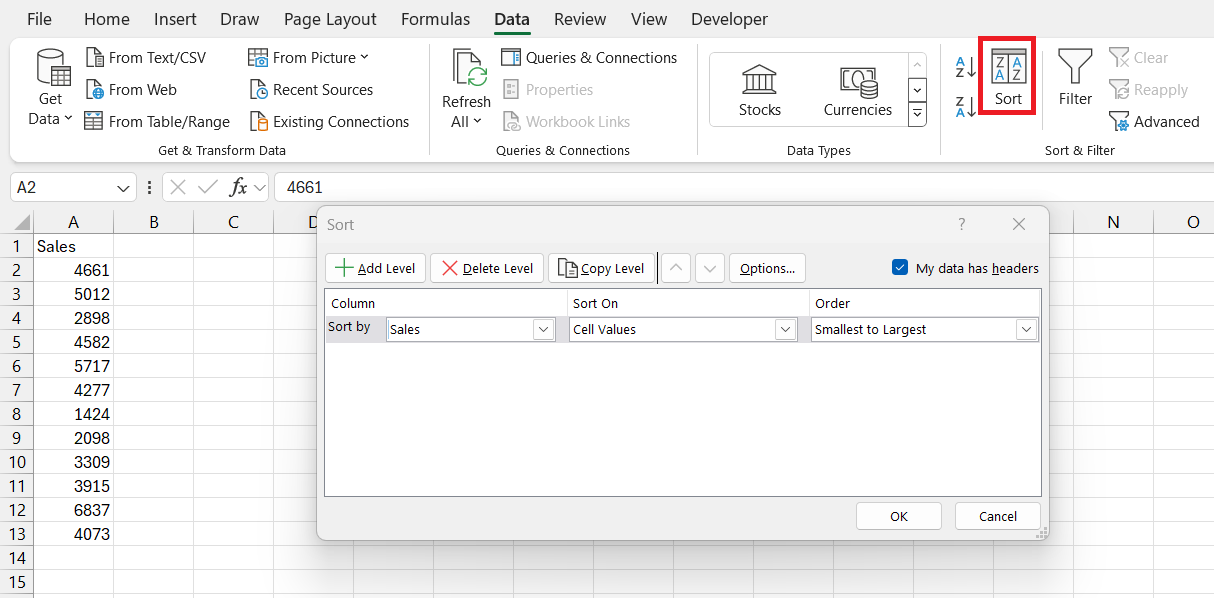1214x598 pixels.
Task: Open the File tab
Action: [40, 19]
